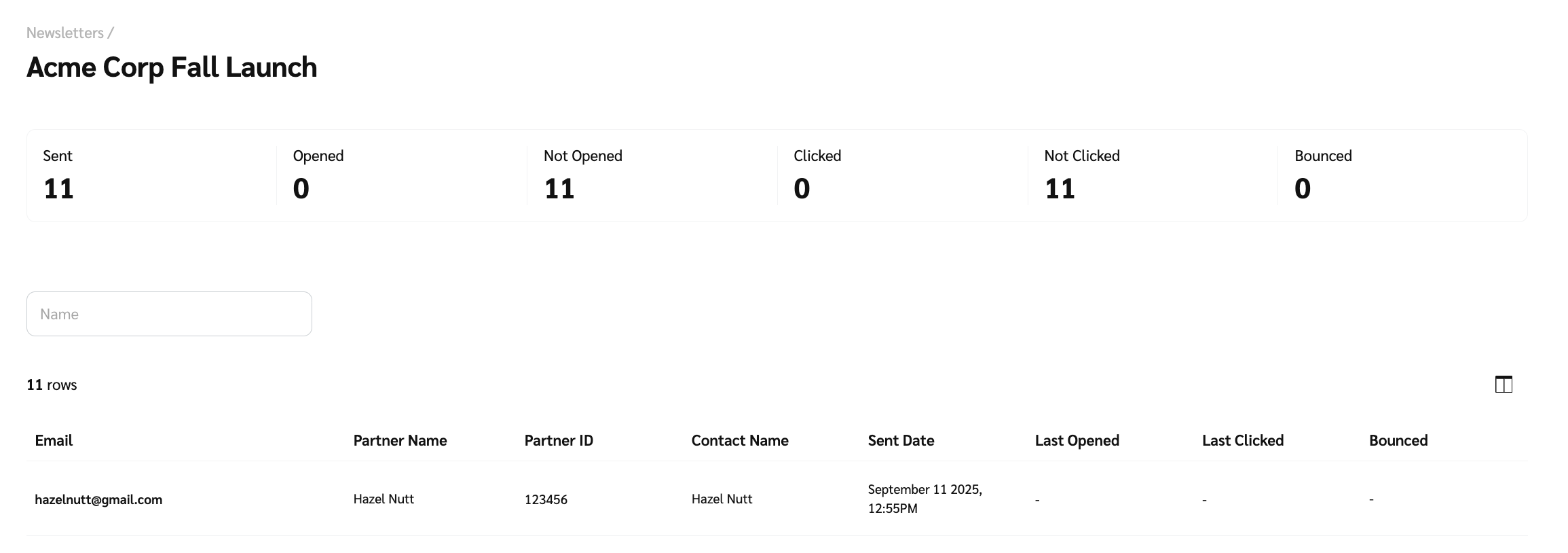
Task: Select the Not Opened stat card
Action: [652, 175]
